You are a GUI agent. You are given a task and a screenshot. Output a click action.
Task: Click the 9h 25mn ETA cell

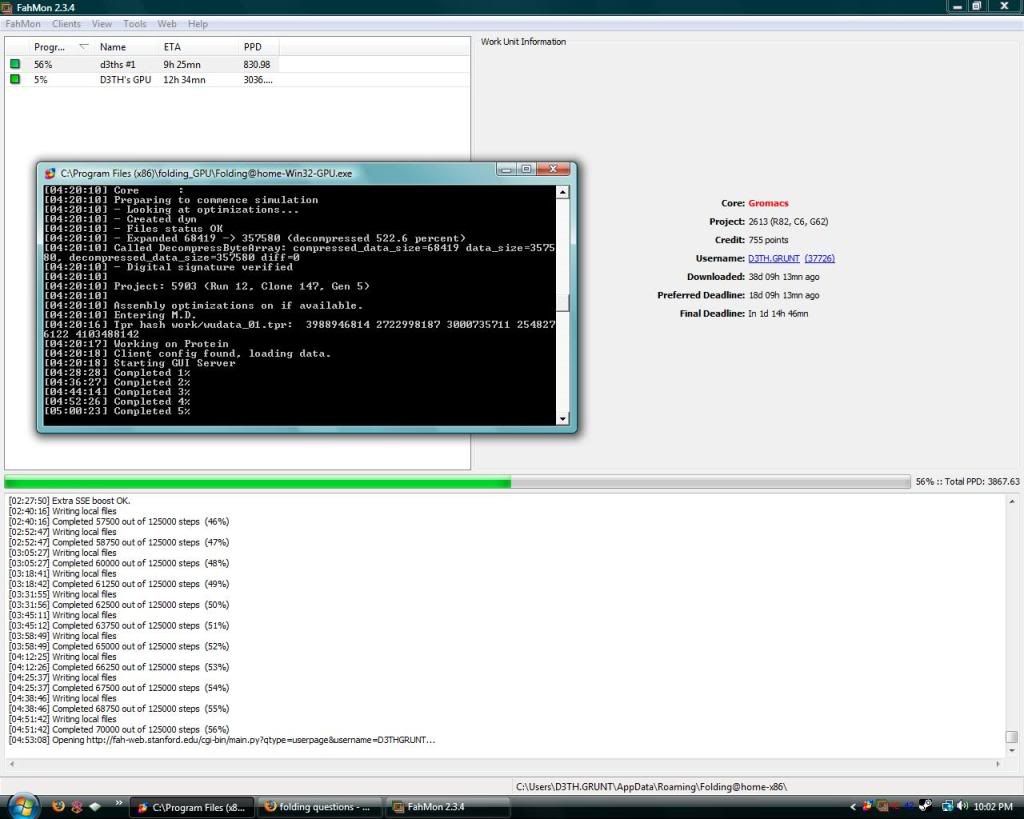pyautogui.click(x=182, y=65)
